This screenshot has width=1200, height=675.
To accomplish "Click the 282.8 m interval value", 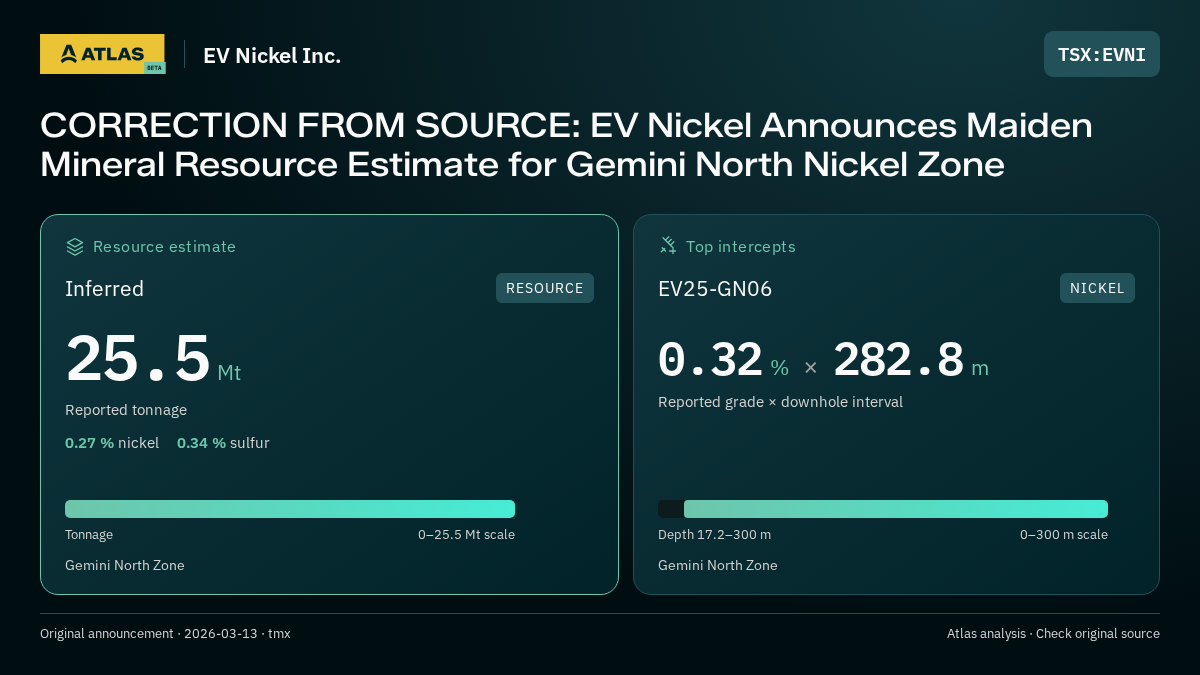I will pos(911,360).
